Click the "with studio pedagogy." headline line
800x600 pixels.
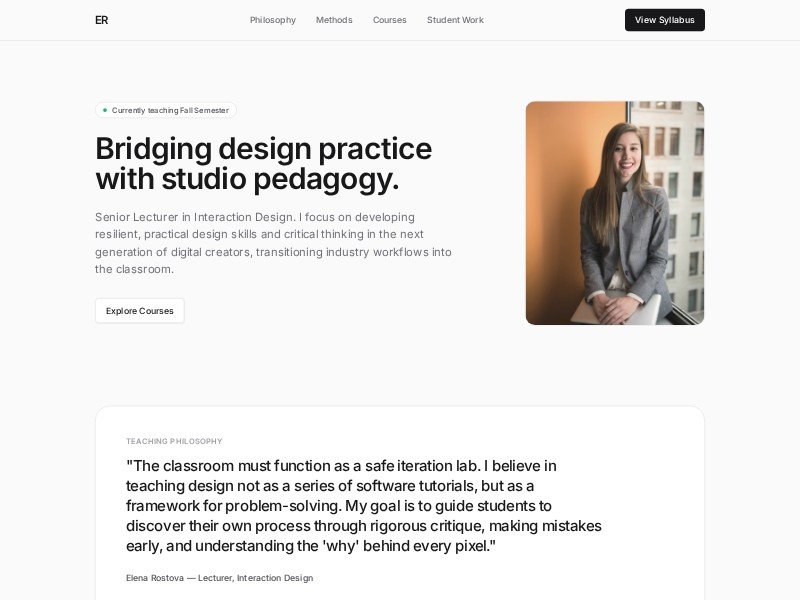pos(247,180)
